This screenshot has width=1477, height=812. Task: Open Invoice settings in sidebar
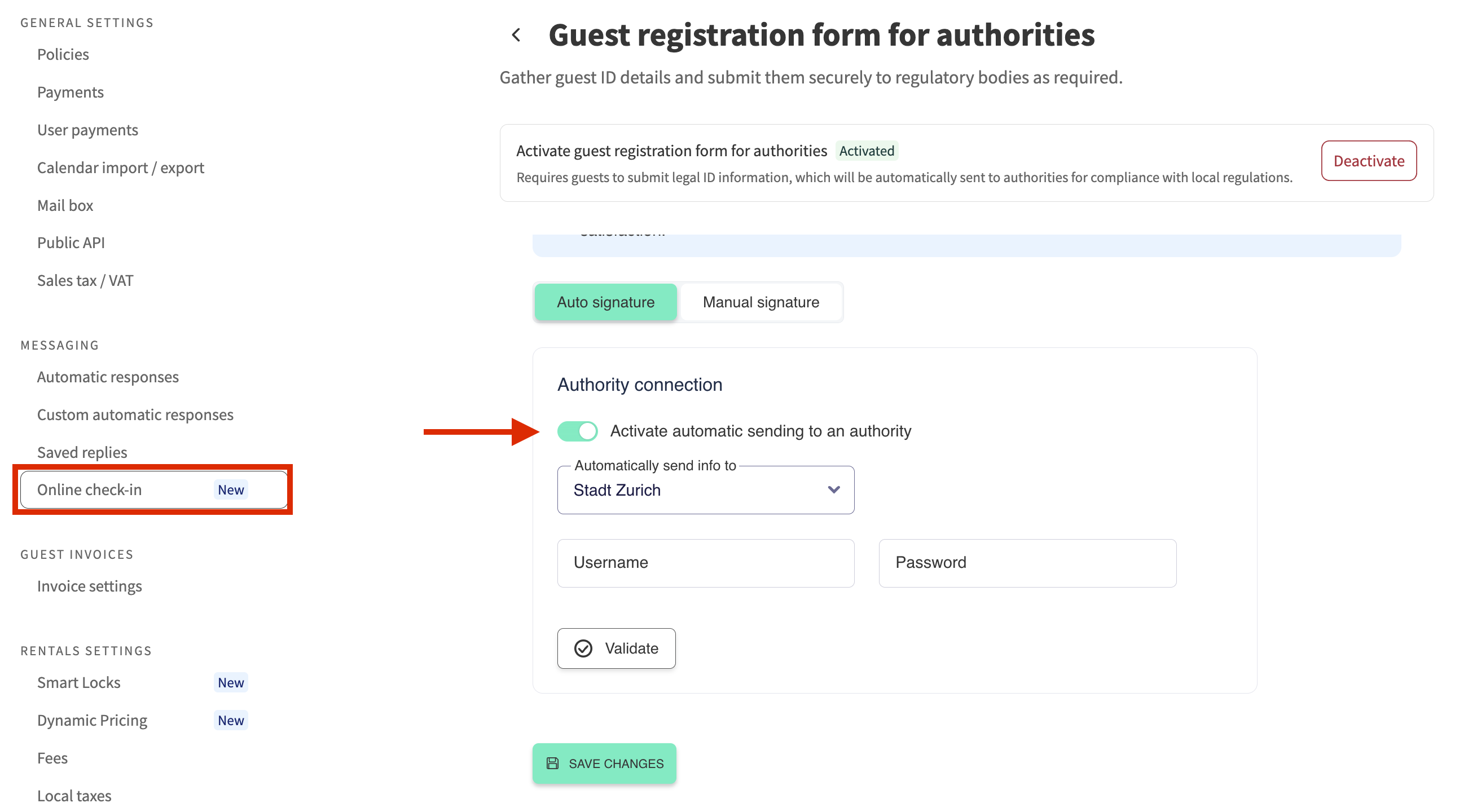(90, 586)
